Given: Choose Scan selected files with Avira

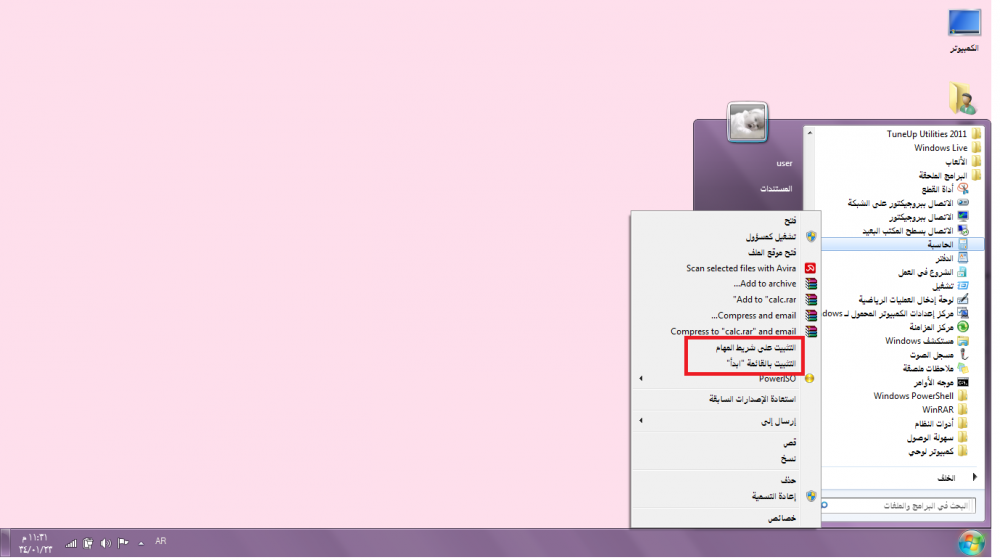Looking at the screenshot, I should pos(741,268).
